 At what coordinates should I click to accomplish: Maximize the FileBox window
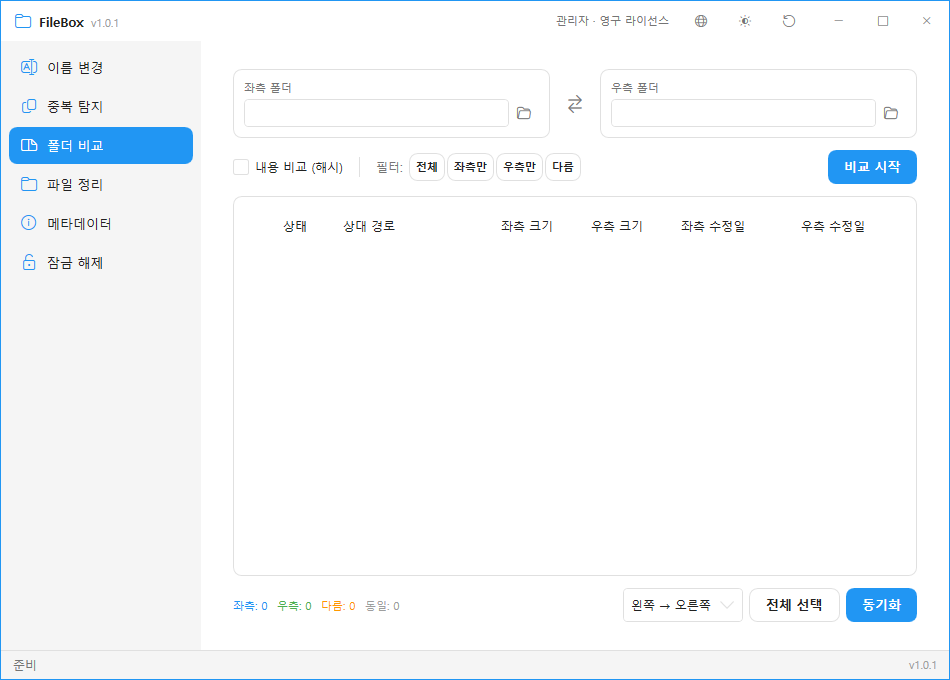(883, 21)
